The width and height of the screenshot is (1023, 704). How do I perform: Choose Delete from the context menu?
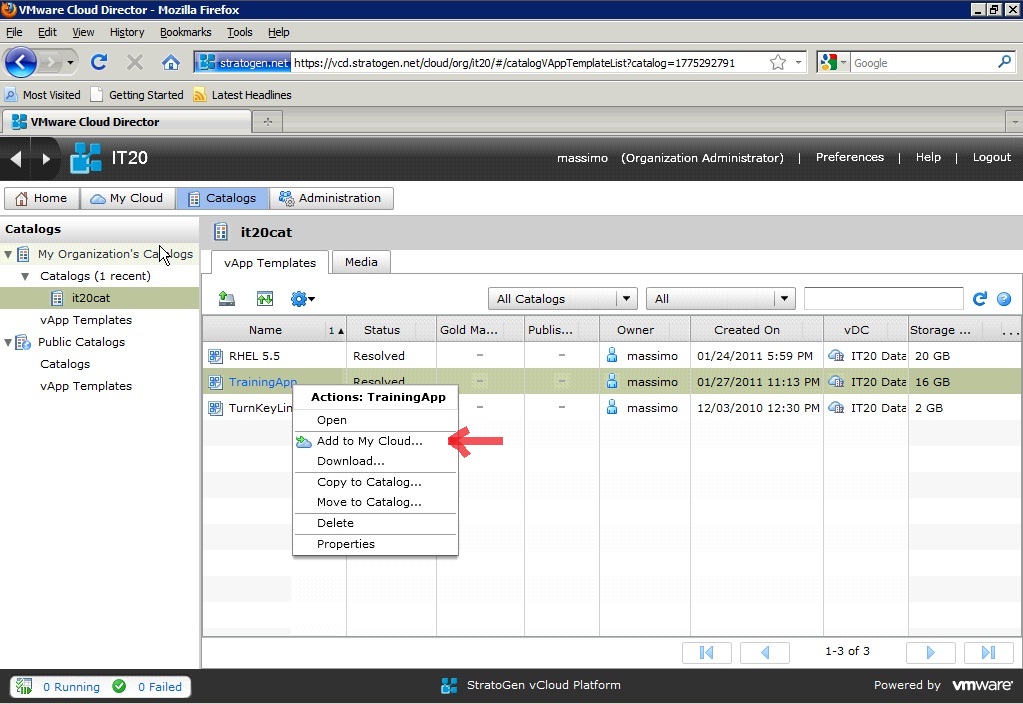coord(375,523)
